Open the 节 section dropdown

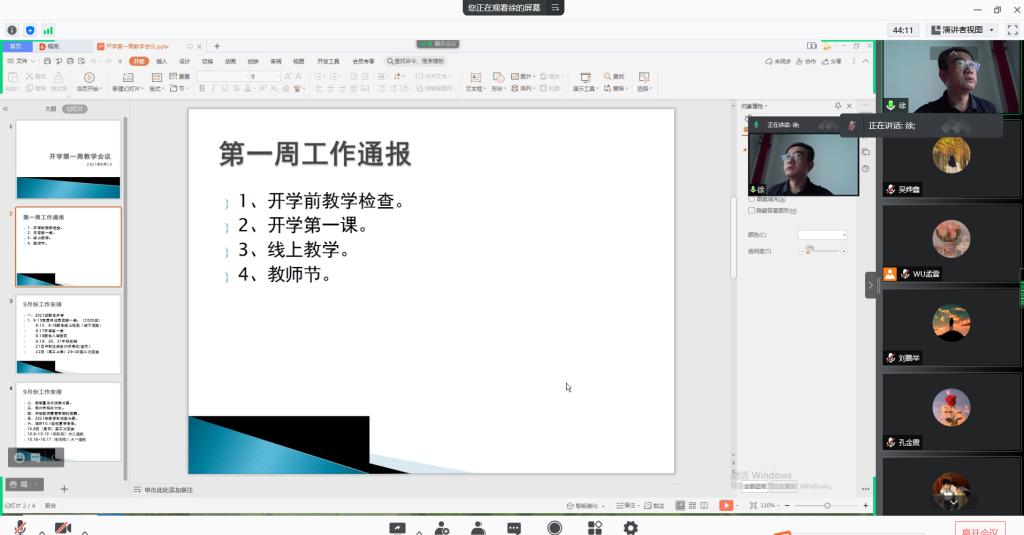[179, 88]
